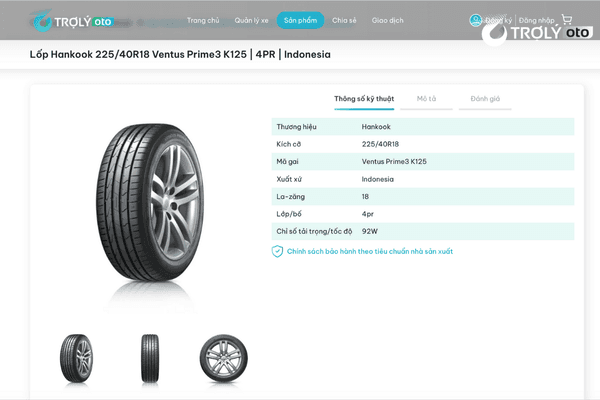The width and height of the screenshot is (600, 400).
Task: Select the side-view wheel rim thumbnail
Action: [x=223, y=358]
